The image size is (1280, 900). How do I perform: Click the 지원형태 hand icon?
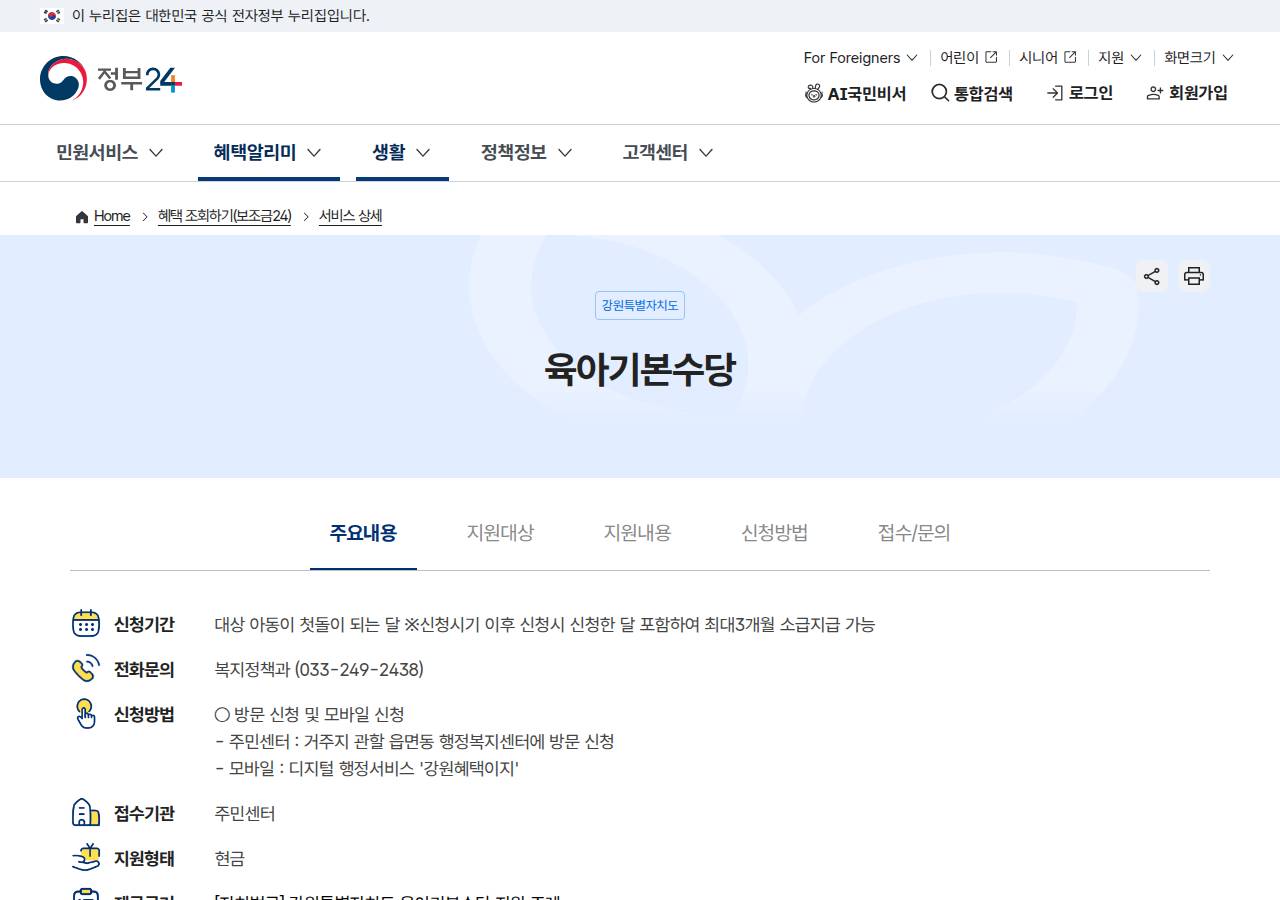pyautogui.click(x=86, y=858)
